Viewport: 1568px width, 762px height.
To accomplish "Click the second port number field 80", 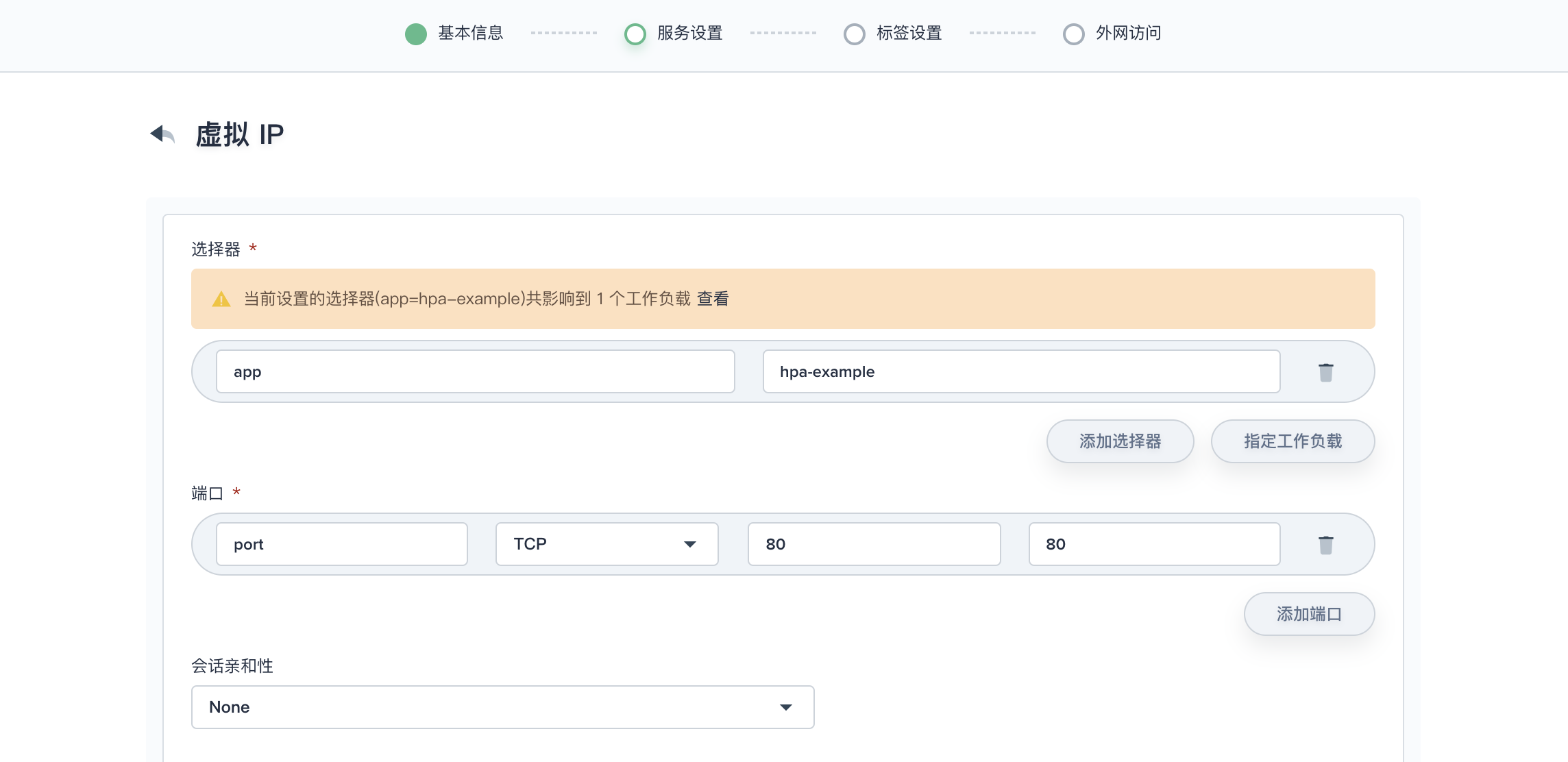I will click(x=1154, y=544).
